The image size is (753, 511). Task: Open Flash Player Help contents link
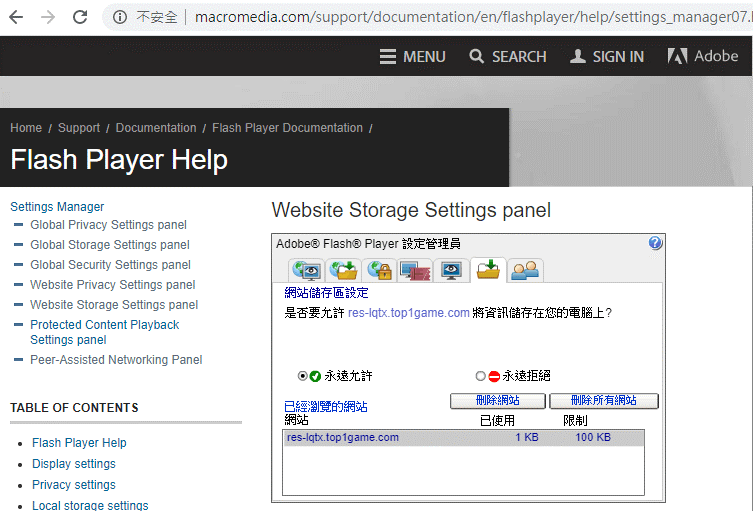tap(79, 443)
